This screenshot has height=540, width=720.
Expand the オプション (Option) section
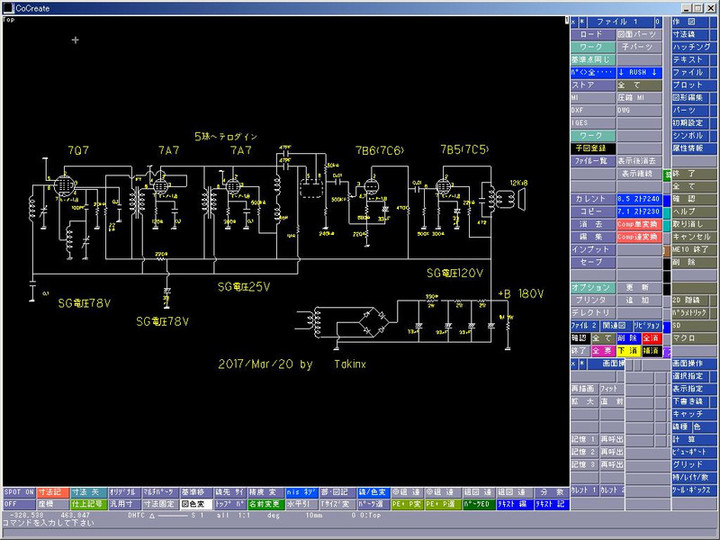click(x=591, y=287)
